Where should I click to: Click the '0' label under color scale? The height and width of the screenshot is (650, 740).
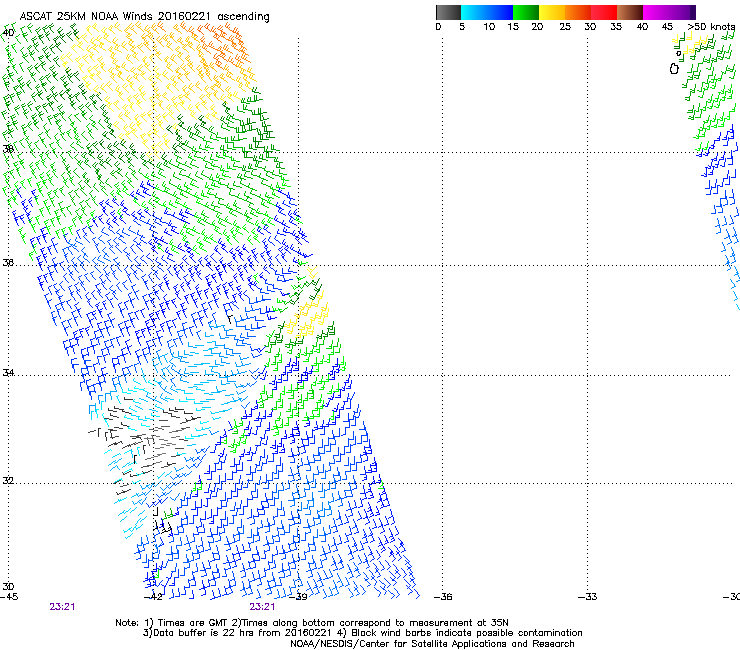438,26
